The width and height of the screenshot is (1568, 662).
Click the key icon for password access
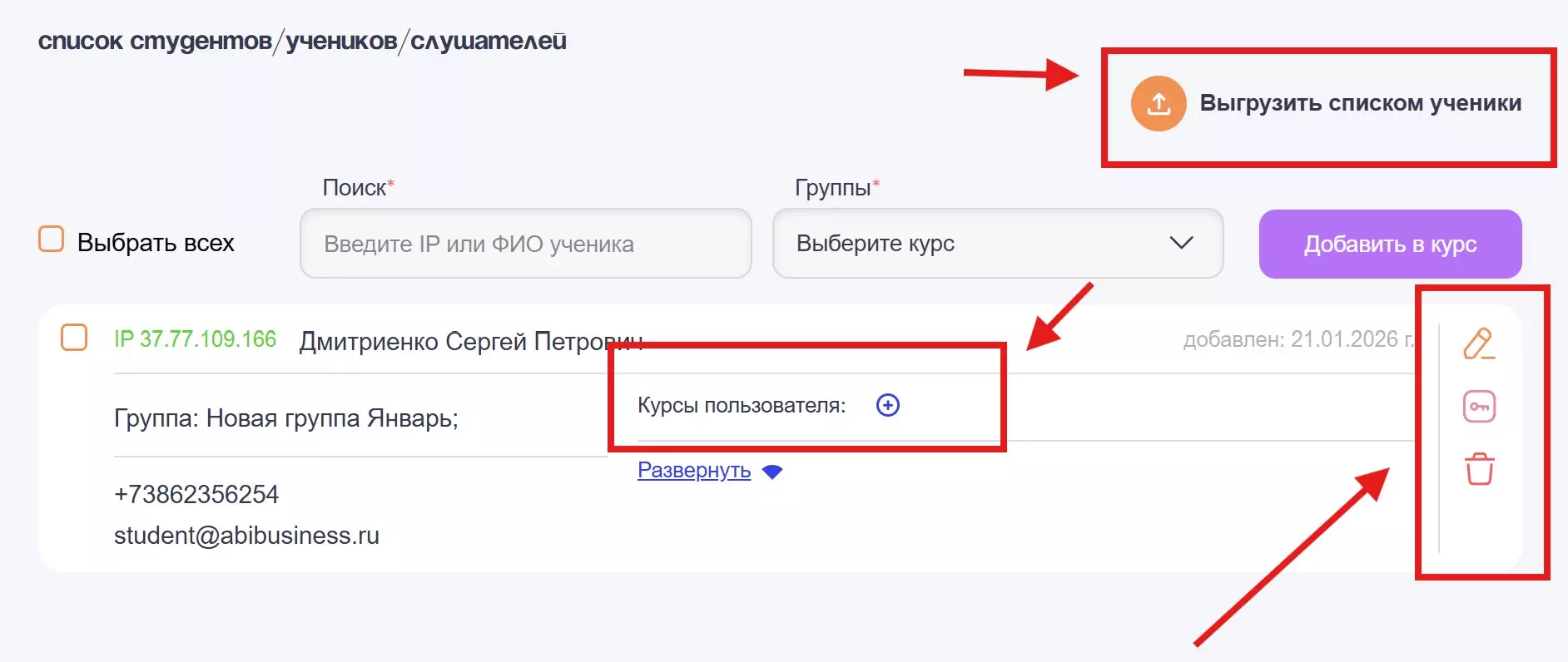(x=1479, y=407)
